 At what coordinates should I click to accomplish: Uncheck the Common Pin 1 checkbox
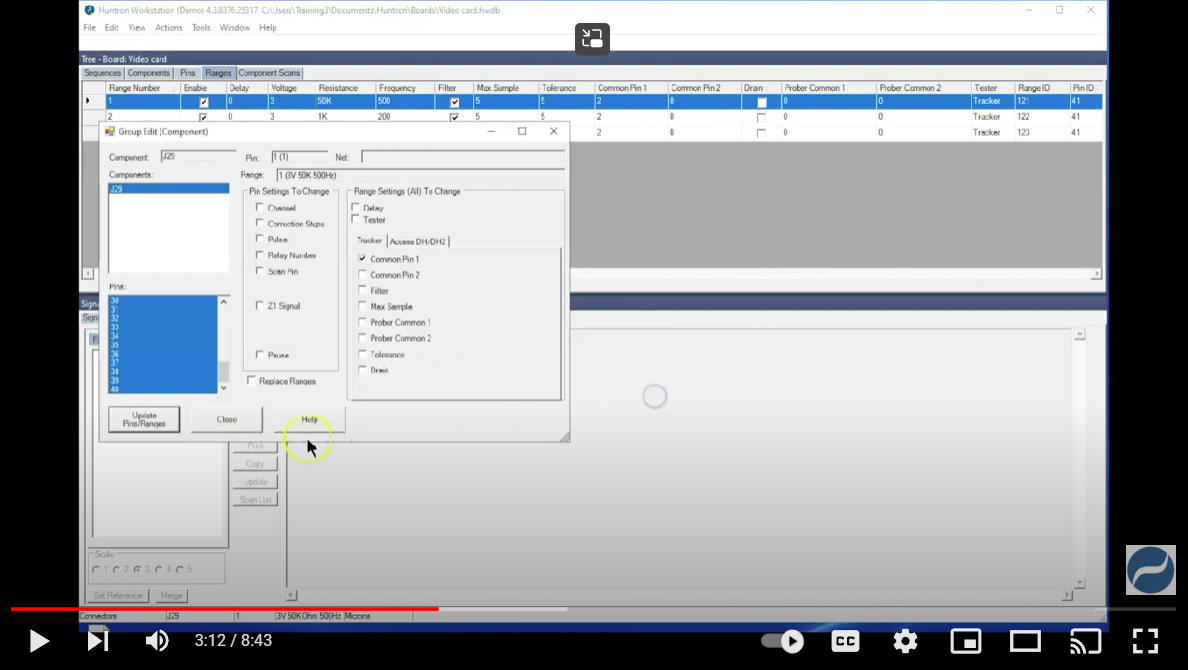point(362,259)
